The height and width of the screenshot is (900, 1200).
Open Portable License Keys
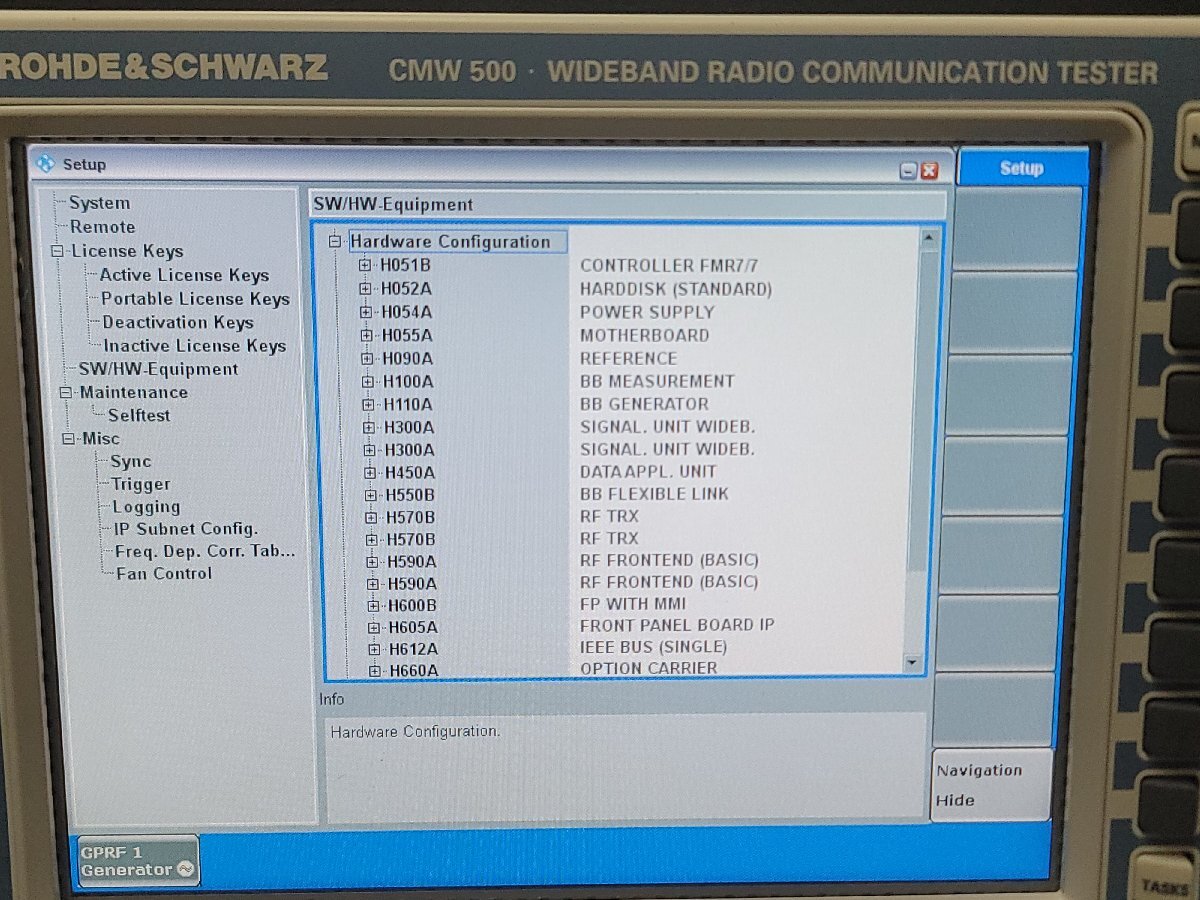(195, 299)
